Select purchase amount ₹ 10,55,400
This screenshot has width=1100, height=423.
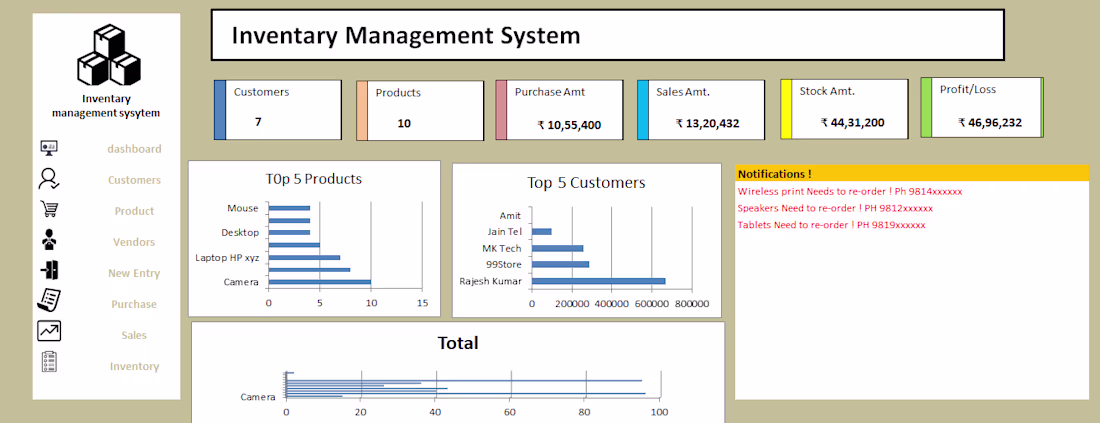click(569, 125)
